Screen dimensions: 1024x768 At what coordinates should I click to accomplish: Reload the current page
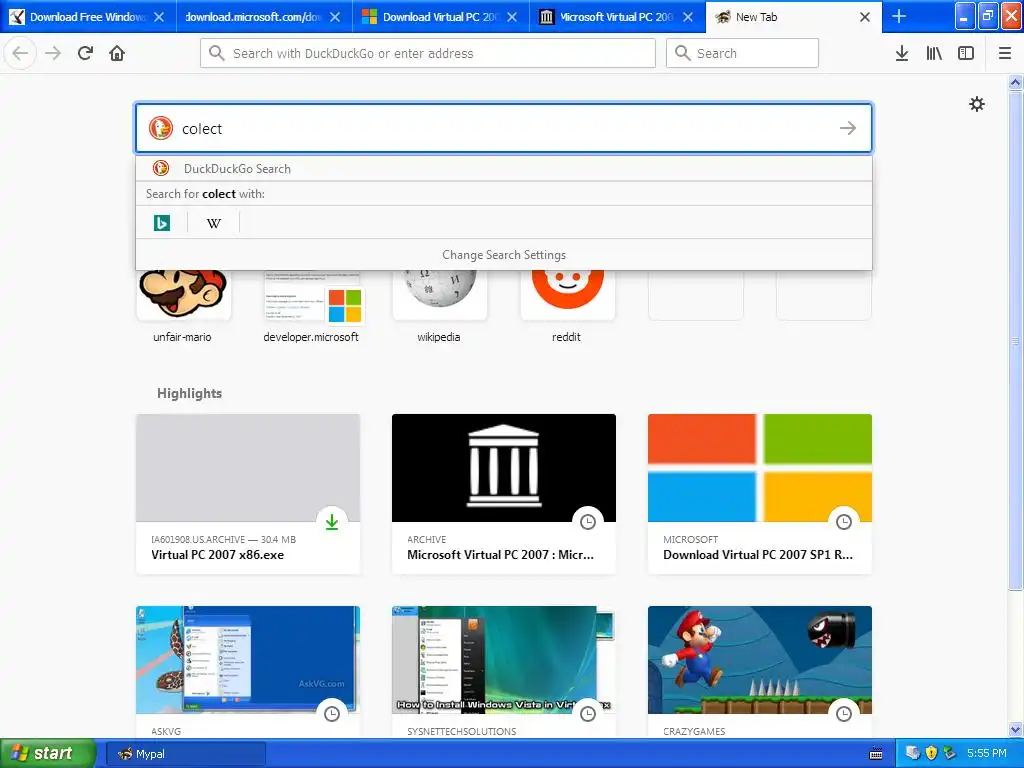pos(85,53)
